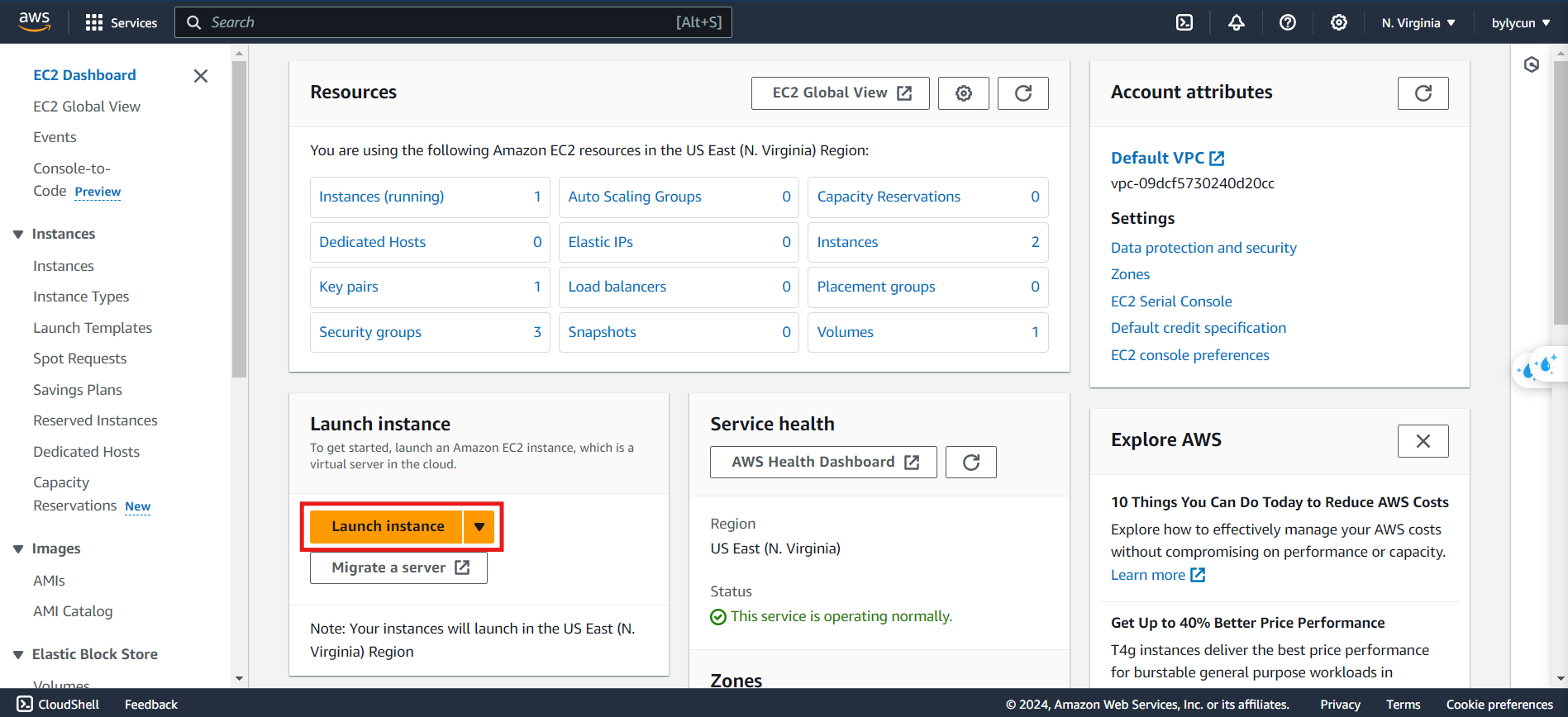The image size is (1568, 717).
Task: Select AMIs in sidebar
Action: [49, 581]
